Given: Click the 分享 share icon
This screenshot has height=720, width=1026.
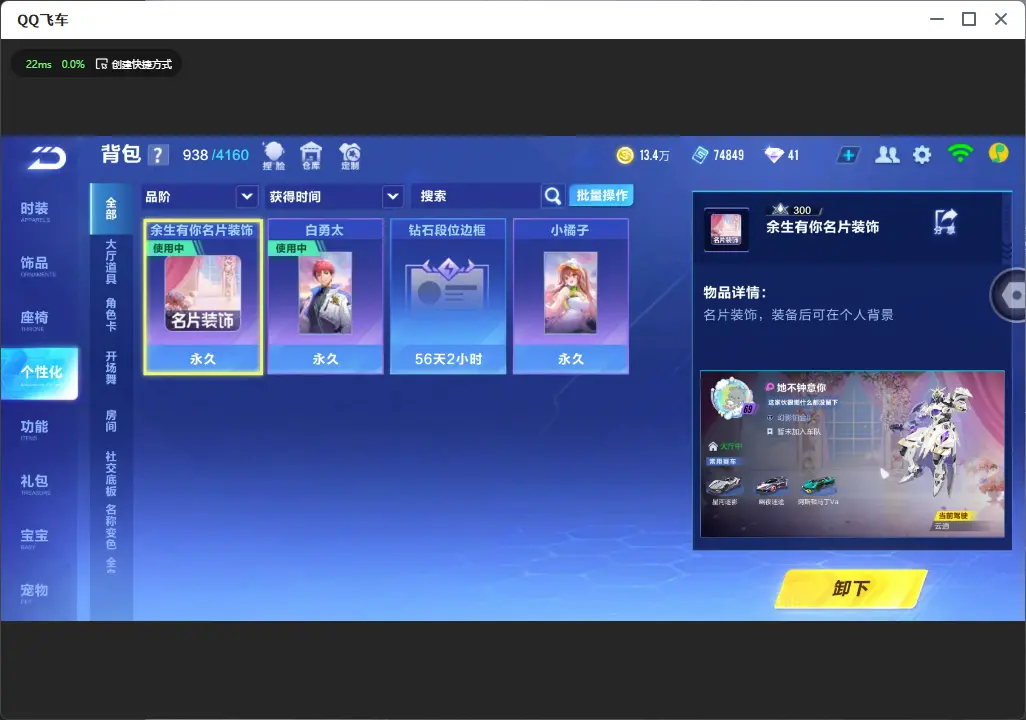Looking at the screenshot, I should 945,222.
